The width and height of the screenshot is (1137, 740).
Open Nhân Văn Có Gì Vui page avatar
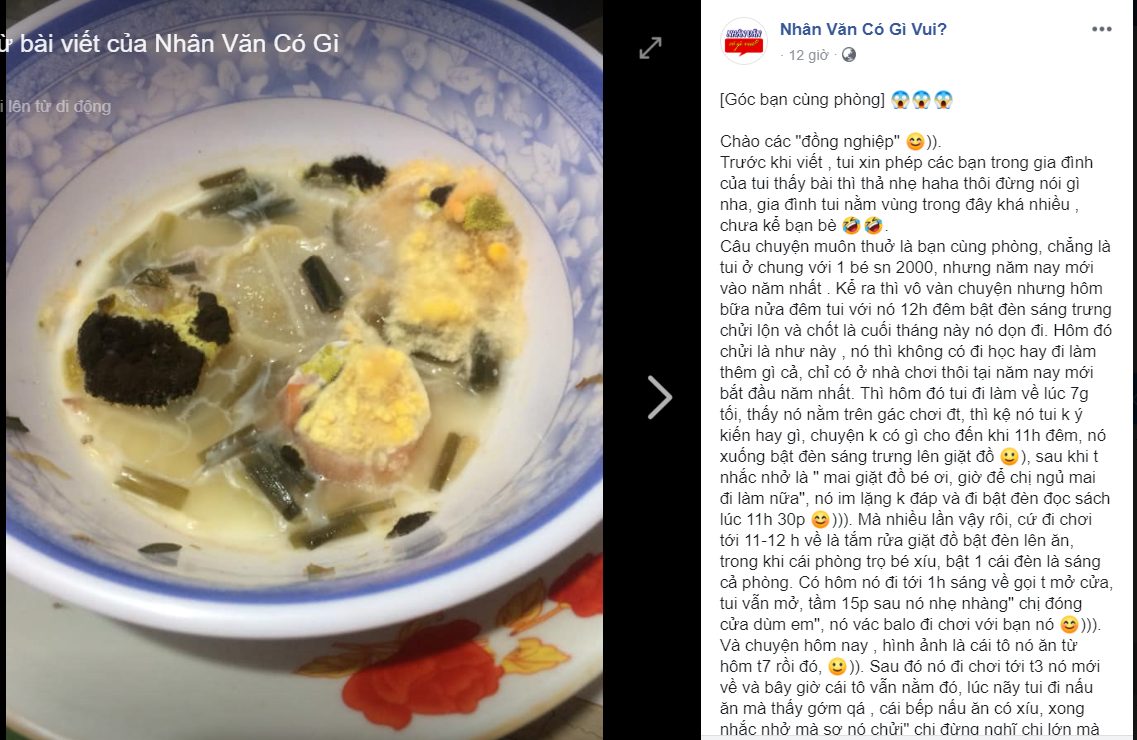[x=744, y=41]
